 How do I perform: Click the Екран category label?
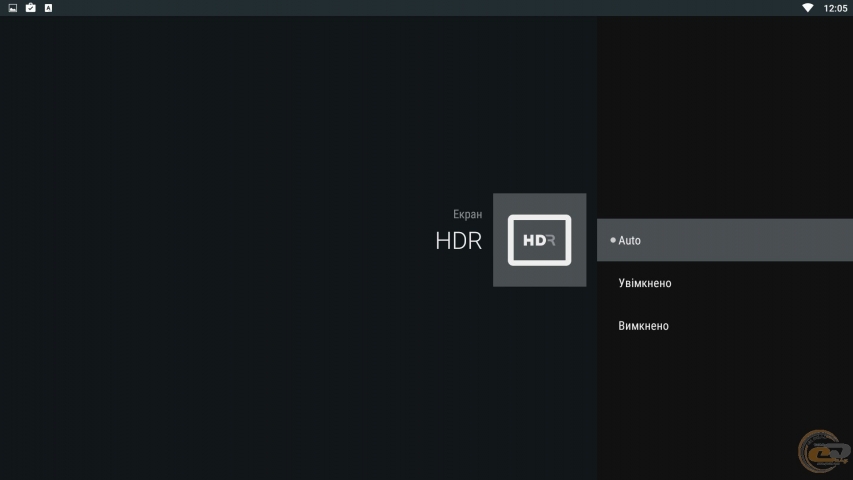467,214
